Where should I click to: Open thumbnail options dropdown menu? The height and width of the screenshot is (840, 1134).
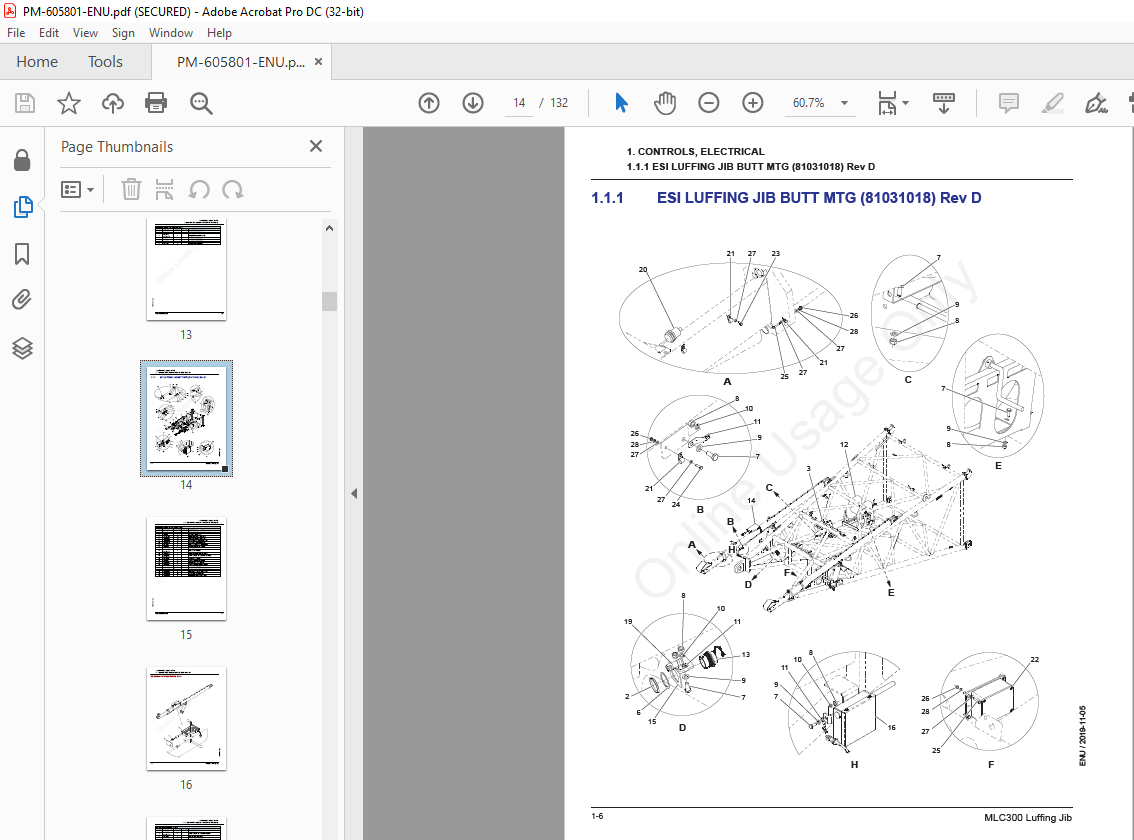pyautogui.click(x=77, y=190)
